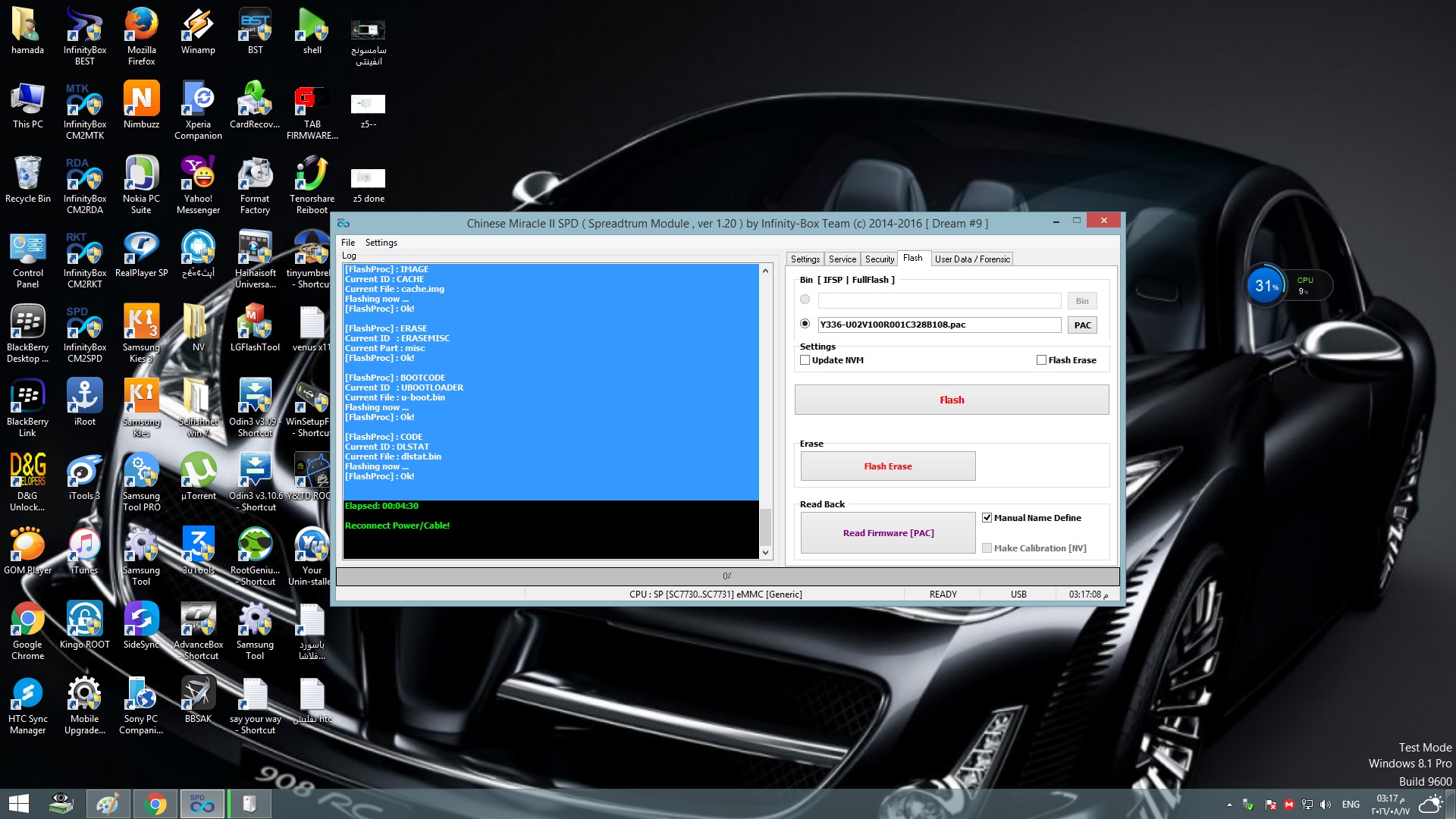Open InfinityBox CM2RDA shortcut
Viewport: 1456px width, 819px height.
click(85, 184)
